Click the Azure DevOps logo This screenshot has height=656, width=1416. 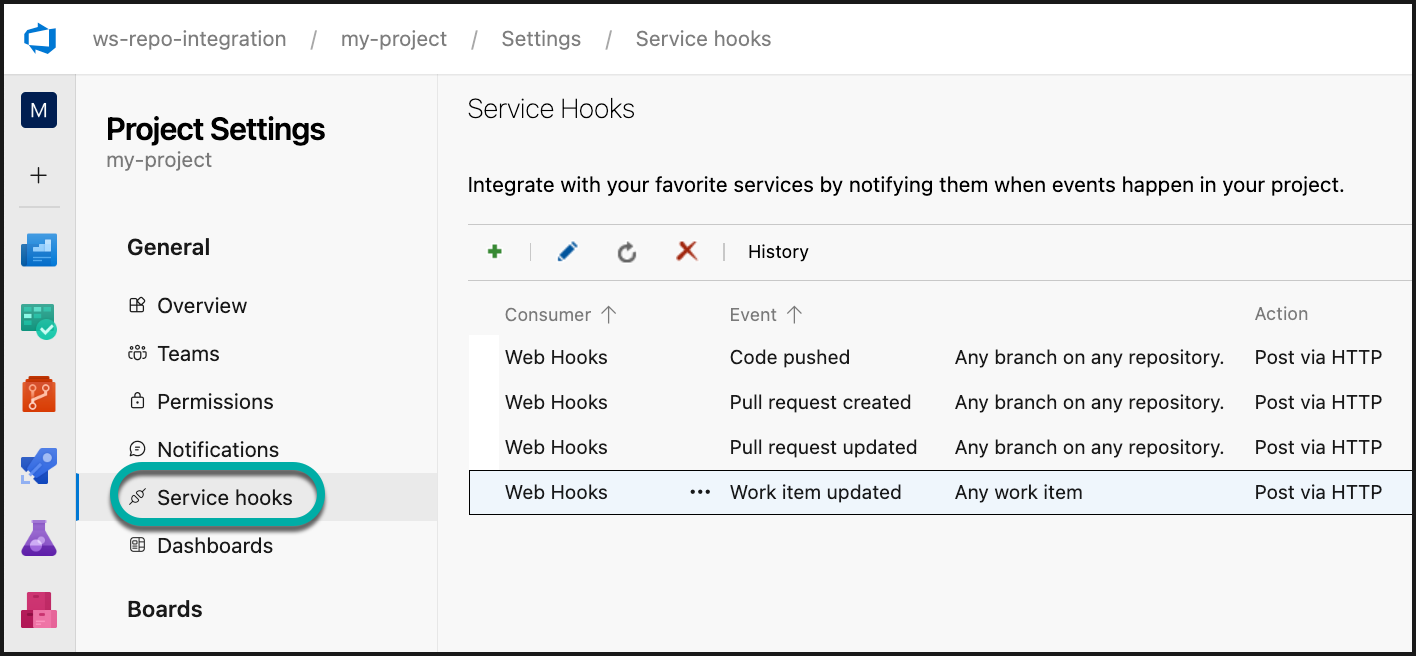(40, 40)
